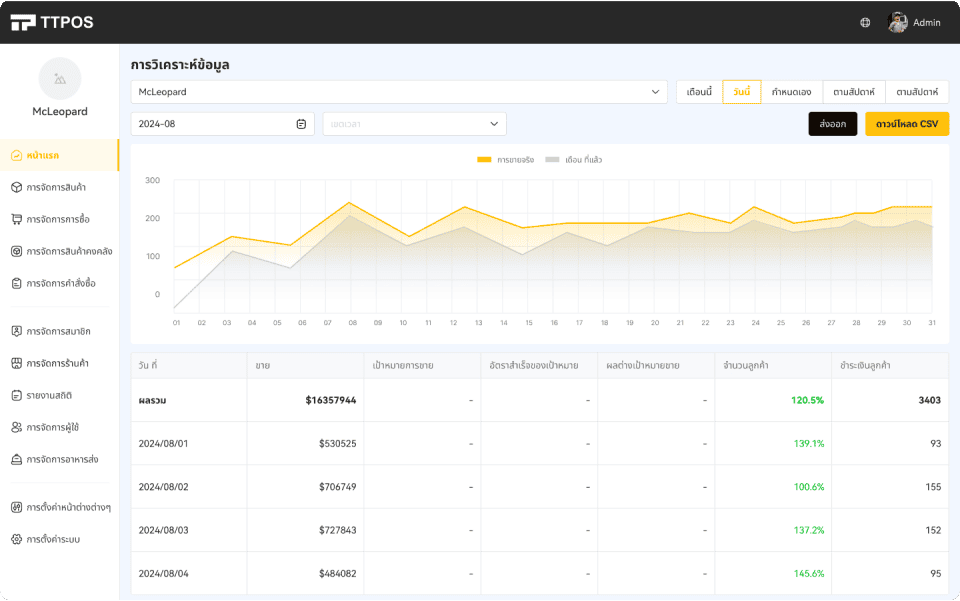960x601 pixels.
Task: Open the เขตเวลา time range dropdown
Action: pos(414,124)
